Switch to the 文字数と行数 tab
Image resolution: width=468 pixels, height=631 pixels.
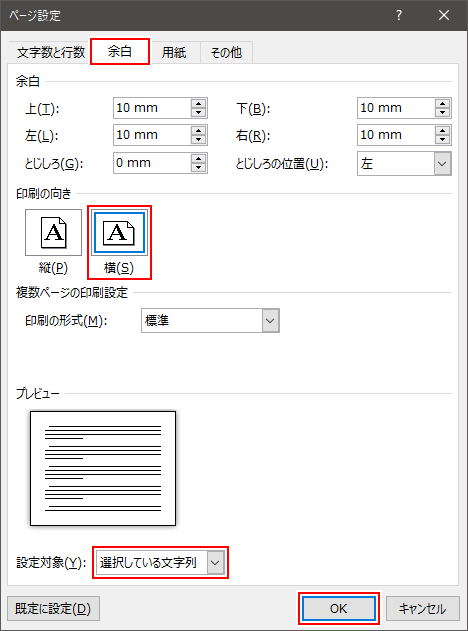[x=51, y=52]
